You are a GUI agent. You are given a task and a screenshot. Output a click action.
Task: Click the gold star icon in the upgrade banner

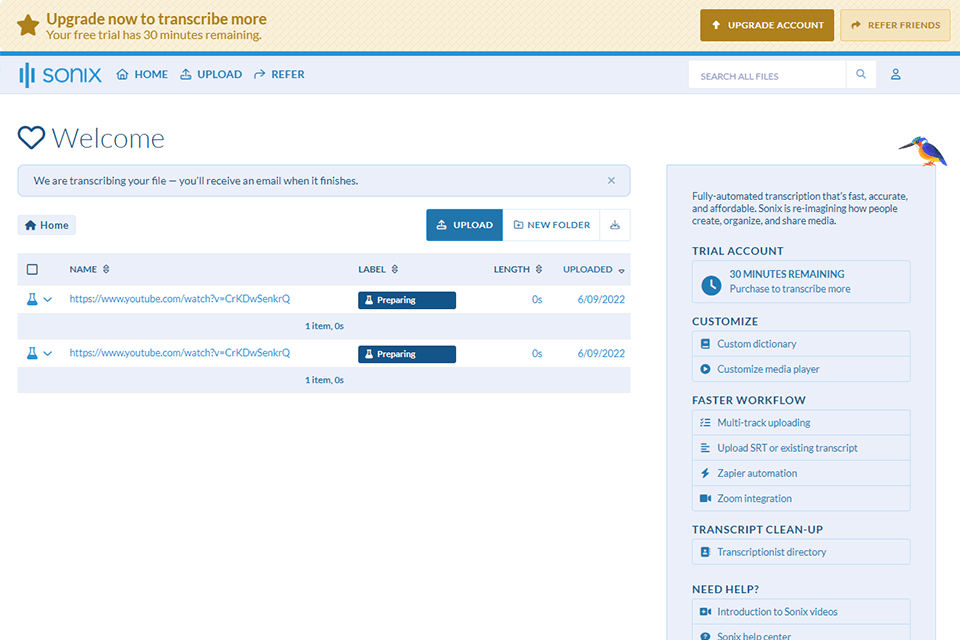coord(28,26)
